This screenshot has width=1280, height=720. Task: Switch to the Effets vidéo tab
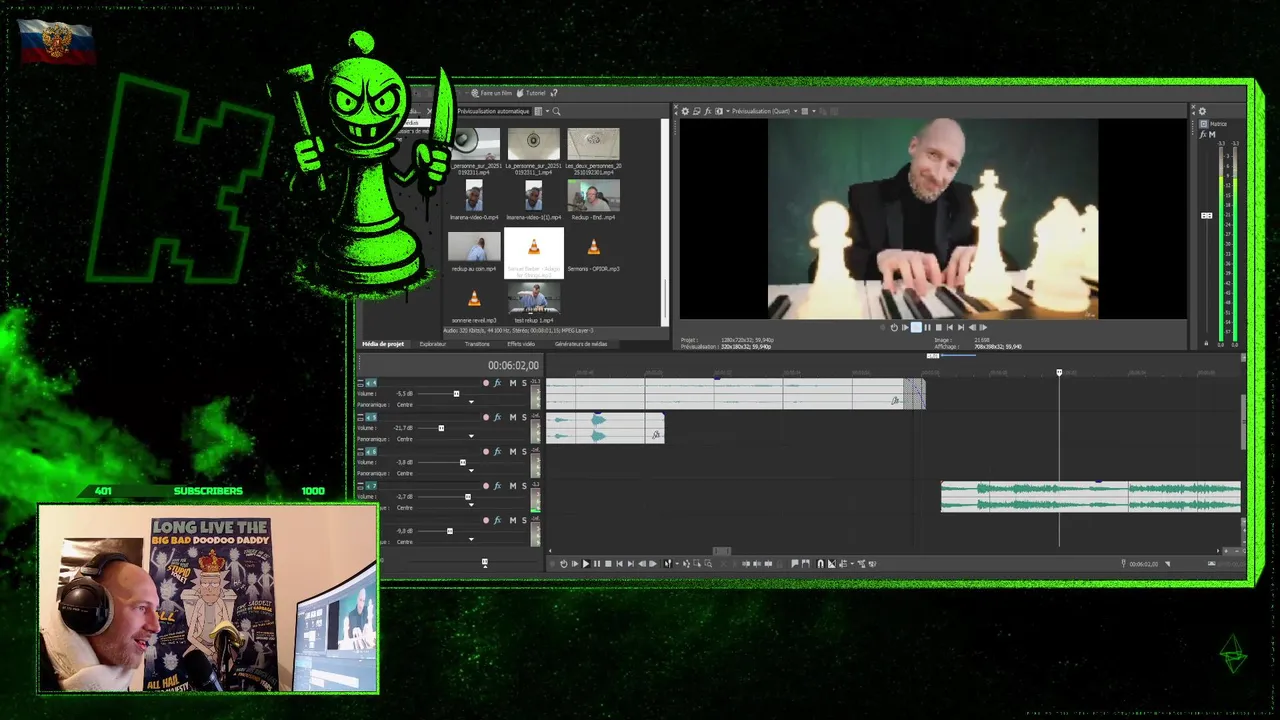click(521, 344)
